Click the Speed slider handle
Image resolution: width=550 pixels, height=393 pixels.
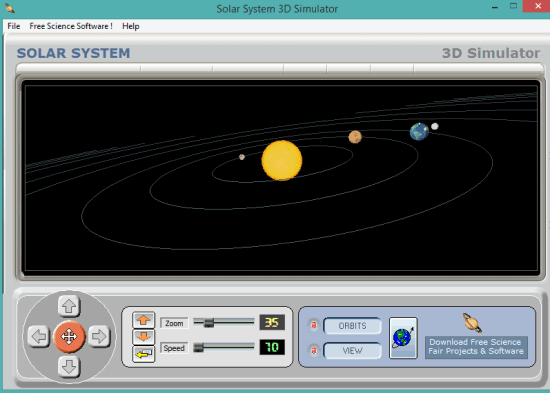199,347
